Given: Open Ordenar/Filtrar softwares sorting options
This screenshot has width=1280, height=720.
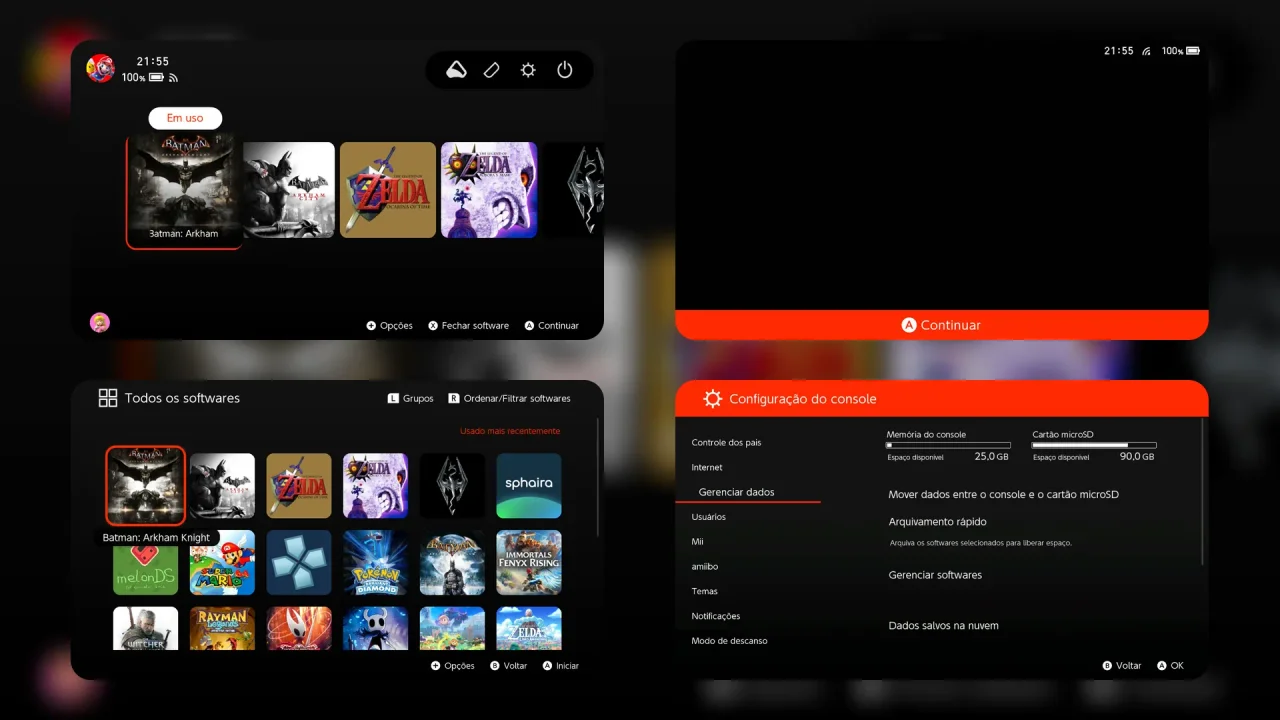Looking at the screenshot, I should 510,398.
